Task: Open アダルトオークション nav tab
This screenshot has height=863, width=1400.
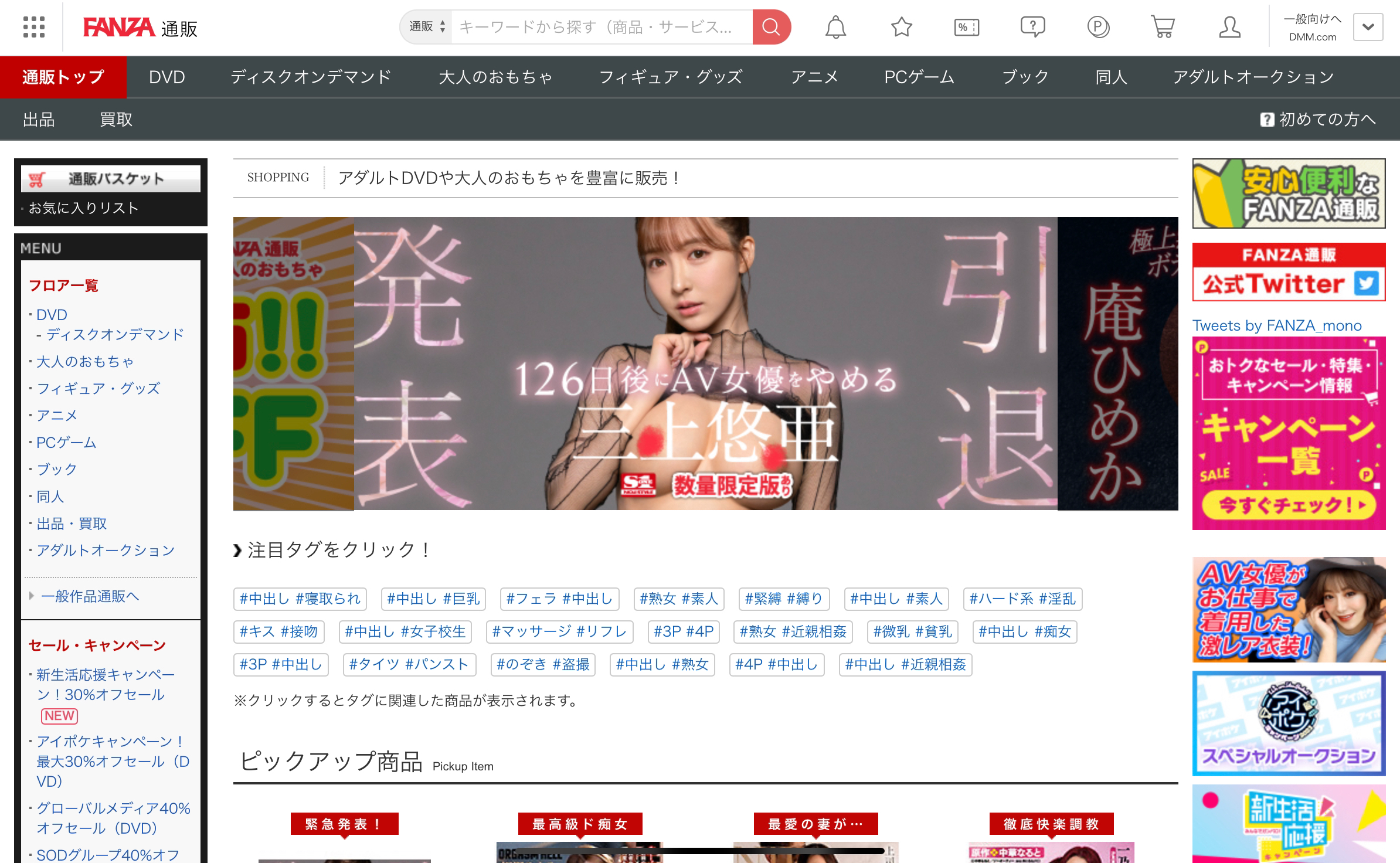Action: click(x=1253, y=77)
